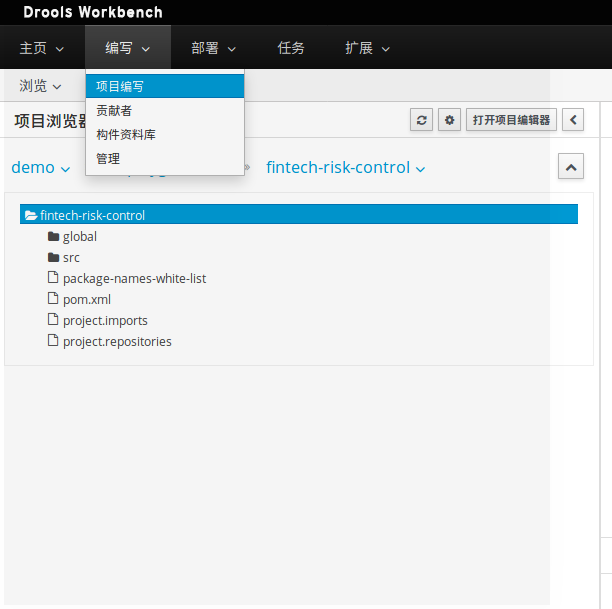Open the pom.xml file
612x609 pixels.
[87, 299]
